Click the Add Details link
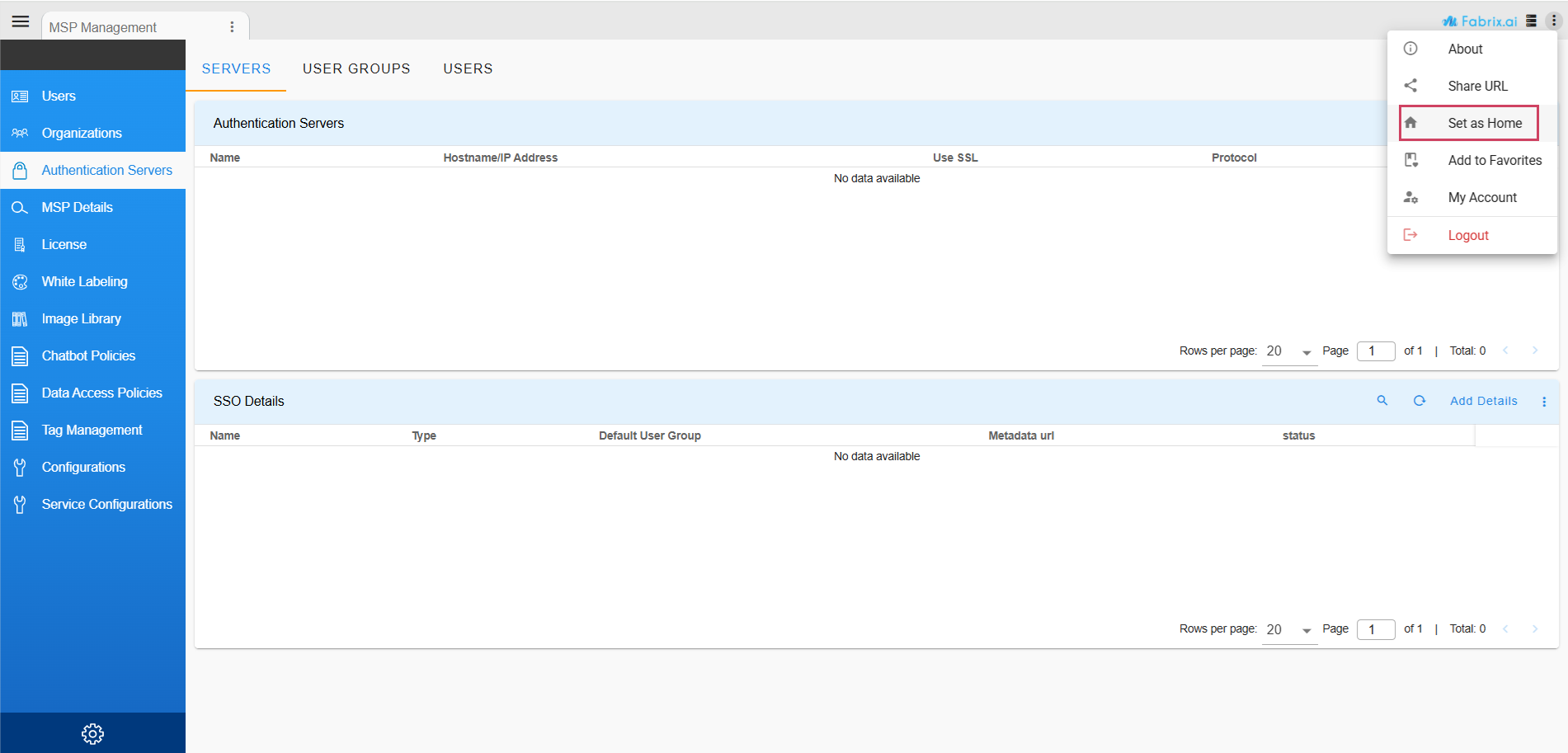This screenshot has height=753, width=1568. [1483, 401]
